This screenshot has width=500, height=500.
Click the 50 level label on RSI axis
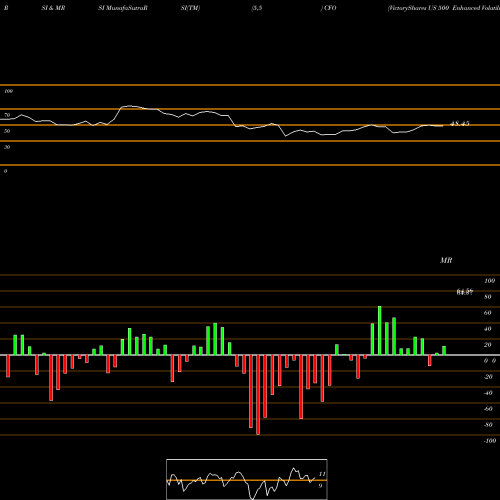point(7,131)
